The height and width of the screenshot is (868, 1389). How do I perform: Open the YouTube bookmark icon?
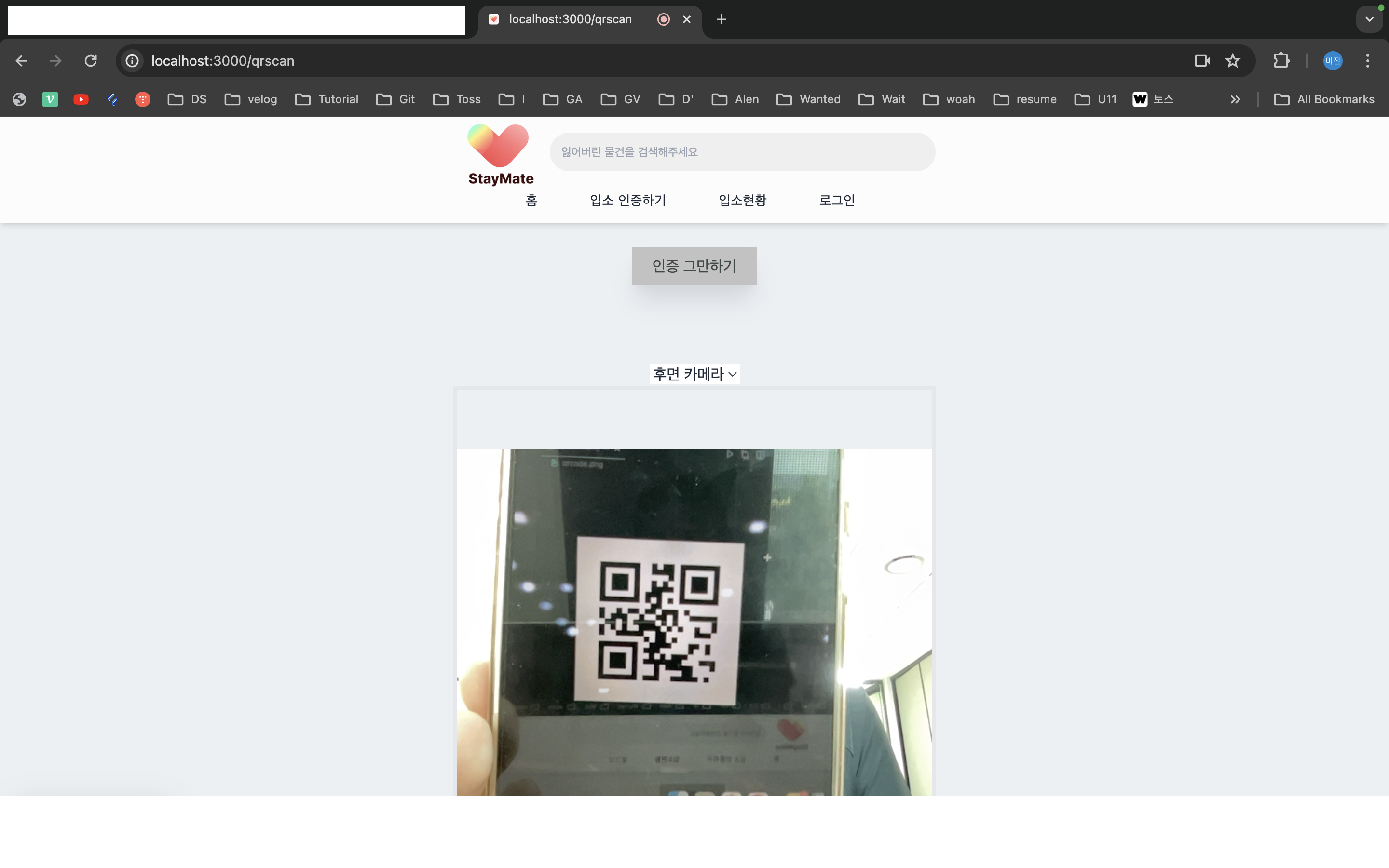(81, 99)
